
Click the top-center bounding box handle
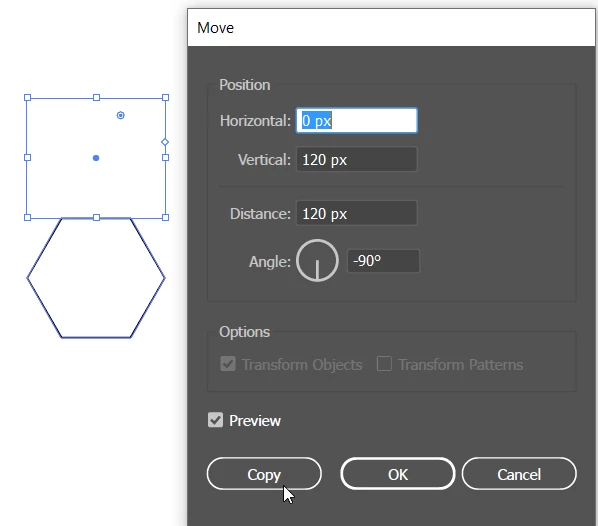[96, 98]
